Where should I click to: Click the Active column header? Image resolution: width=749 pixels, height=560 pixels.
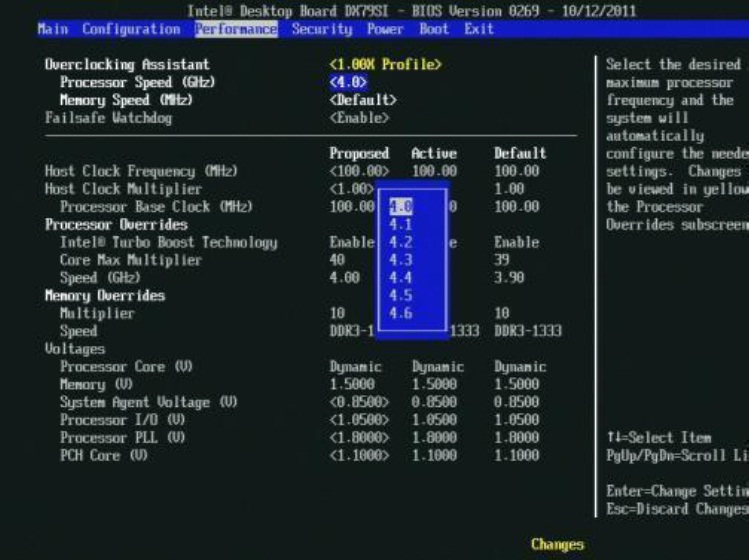[434, 153]
